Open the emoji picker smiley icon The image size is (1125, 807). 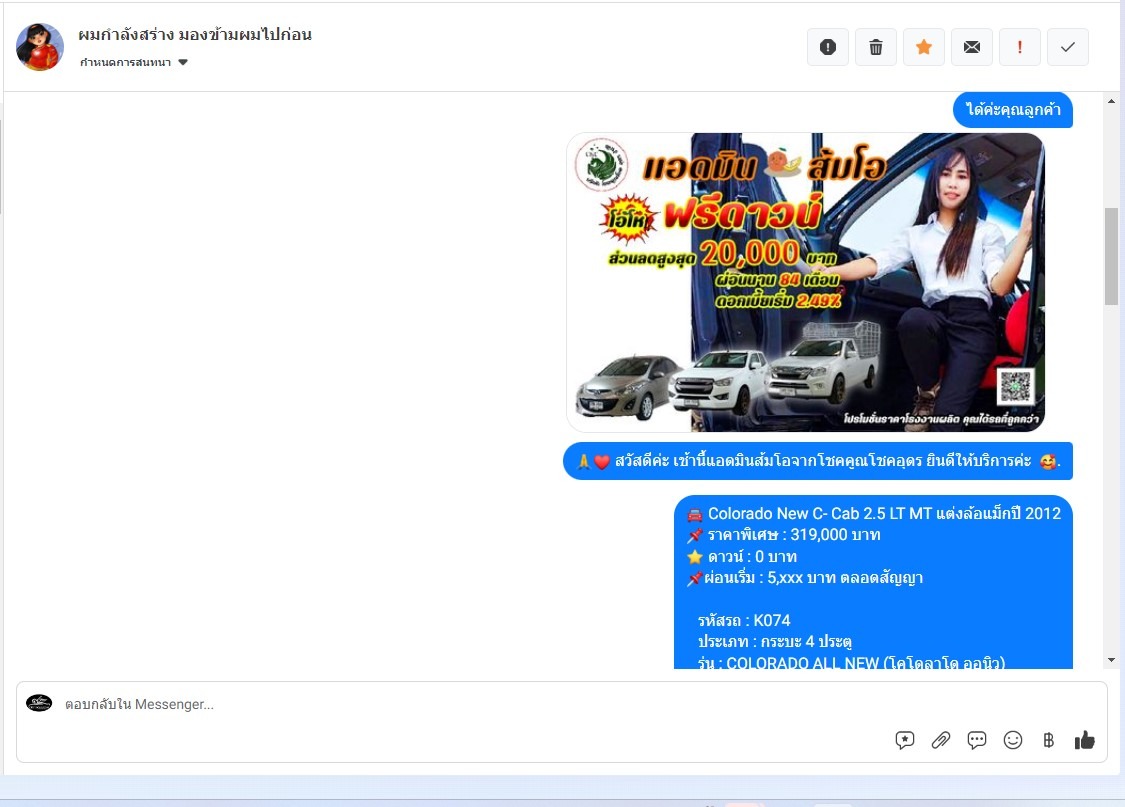1012,740
